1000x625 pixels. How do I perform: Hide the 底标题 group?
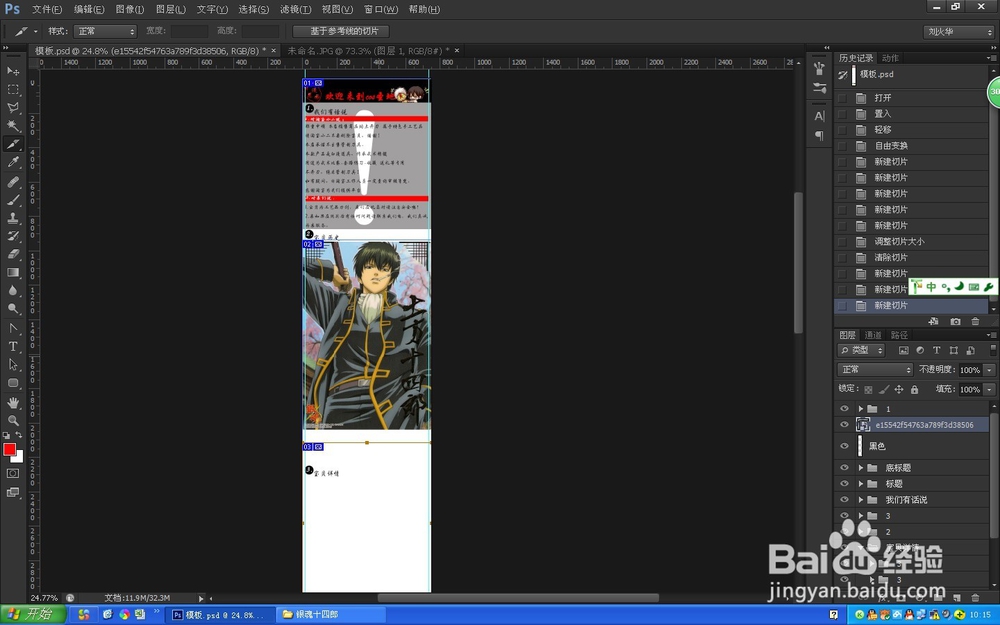844,467
